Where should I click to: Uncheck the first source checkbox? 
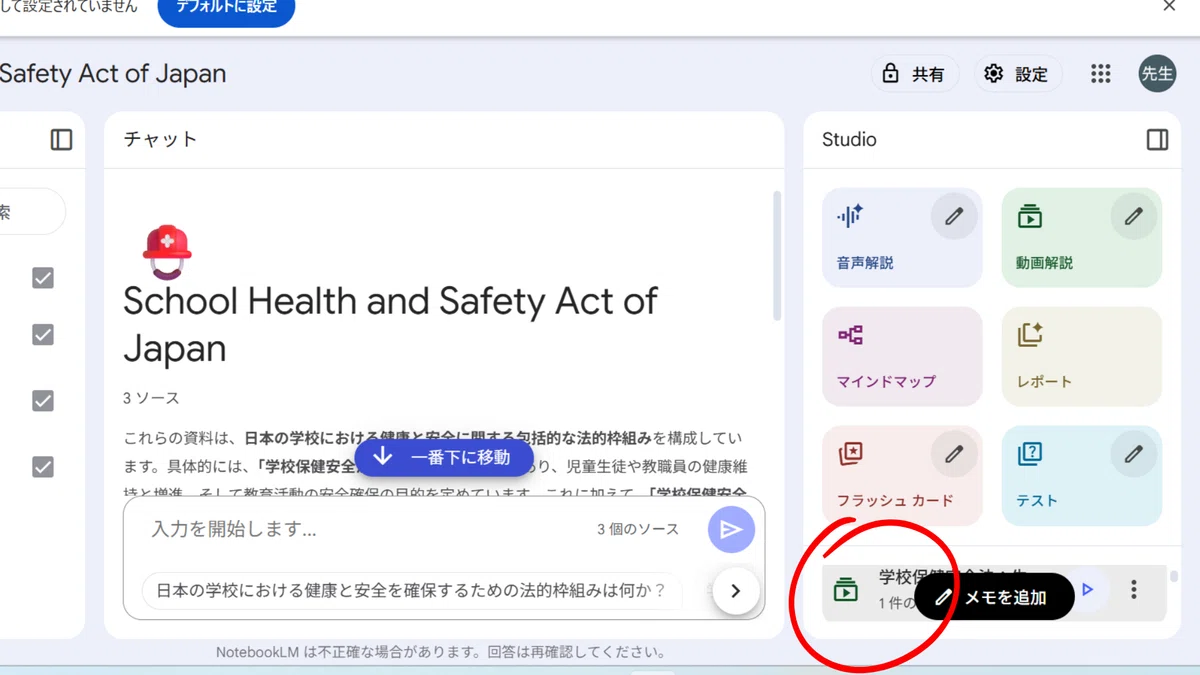pyautogui.click(x=43, y=278)
